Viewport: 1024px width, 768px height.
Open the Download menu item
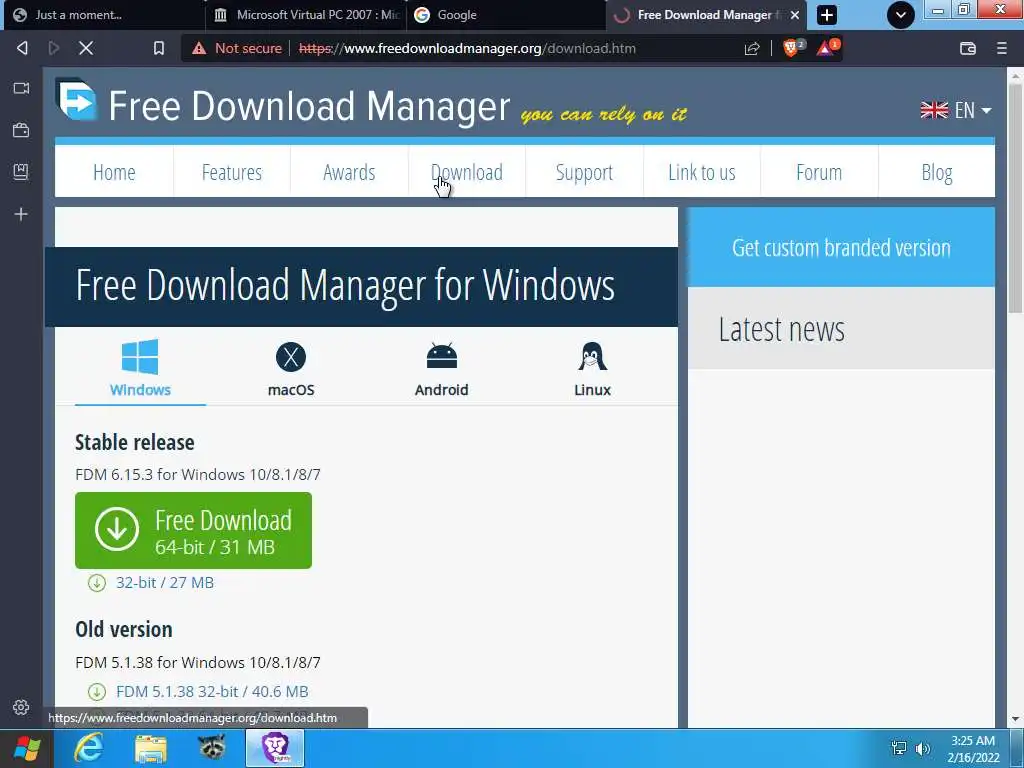(x=467, y=172)
